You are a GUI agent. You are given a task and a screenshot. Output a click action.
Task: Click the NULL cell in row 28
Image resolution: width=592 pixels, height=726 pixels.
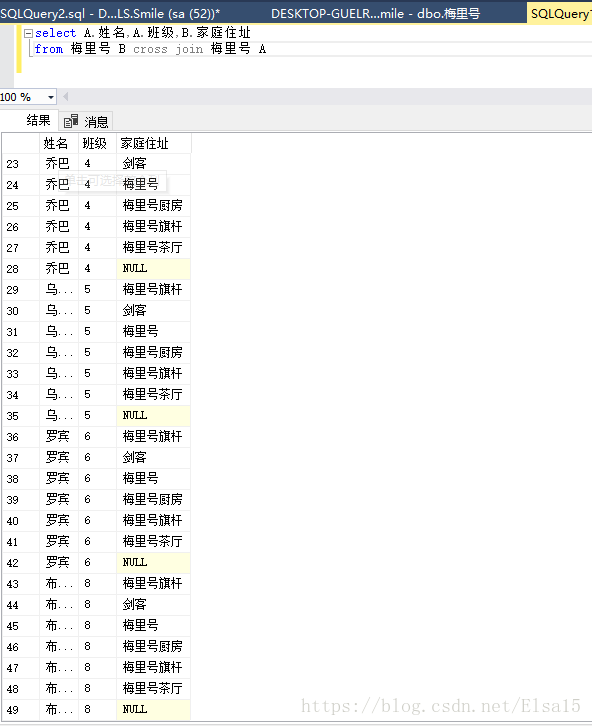coord(154,269)
